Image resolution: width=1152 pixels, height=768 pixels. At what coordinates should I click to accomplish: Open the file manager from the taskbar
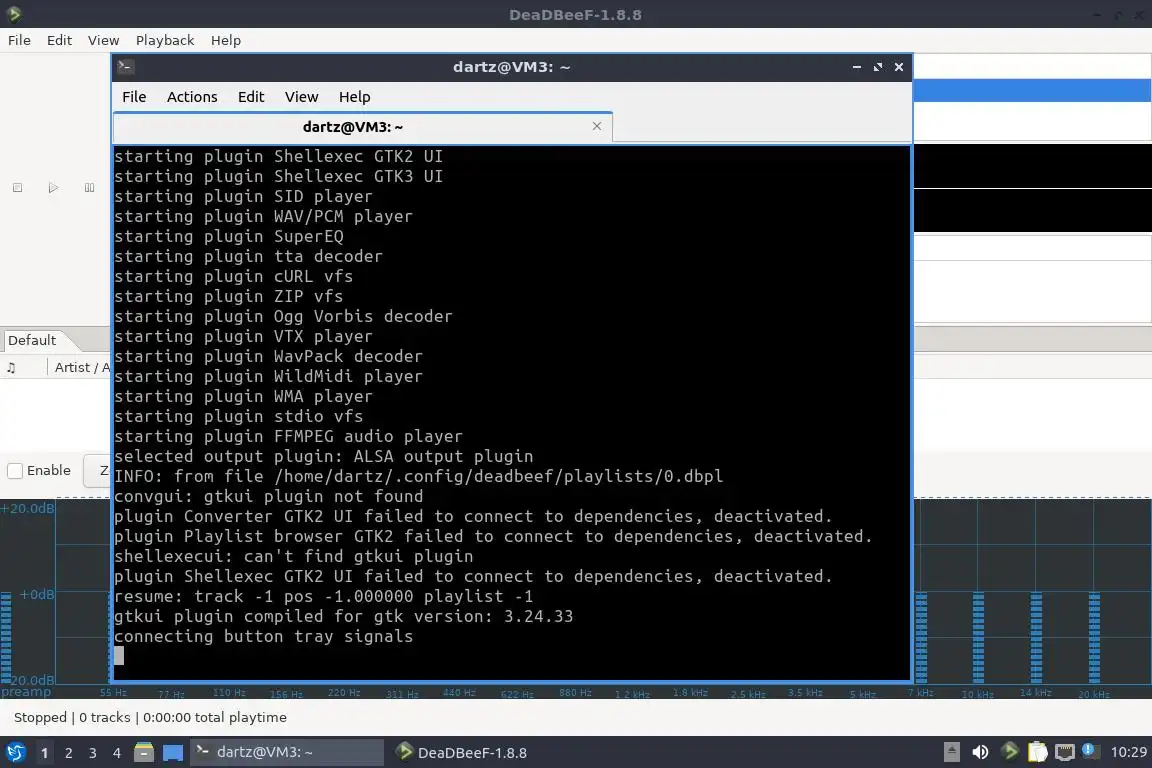coord(144,753)
